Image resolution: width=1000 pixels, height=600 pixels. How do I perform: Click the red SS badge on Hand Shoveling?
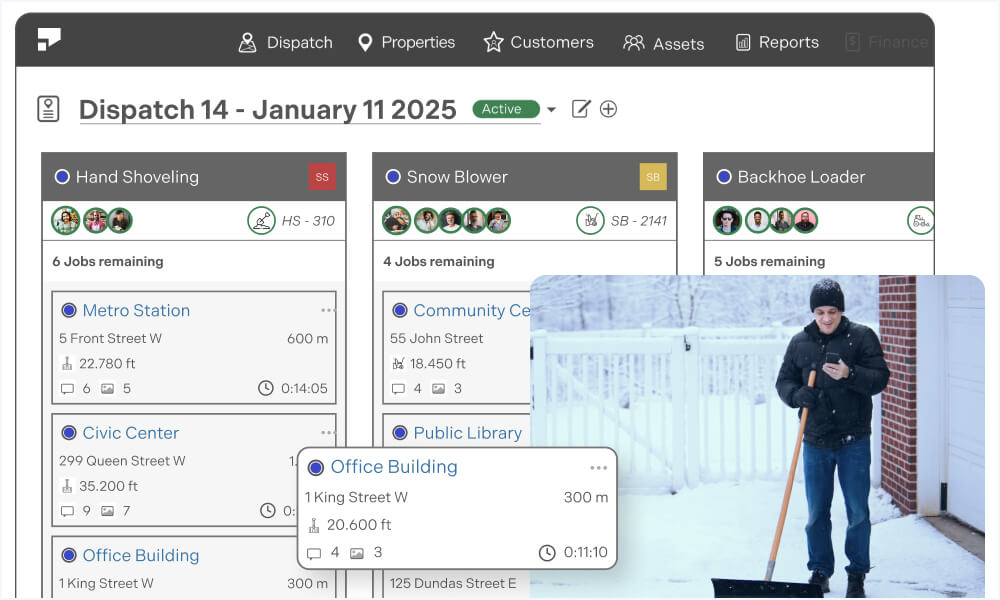click(x=322, y=176)
